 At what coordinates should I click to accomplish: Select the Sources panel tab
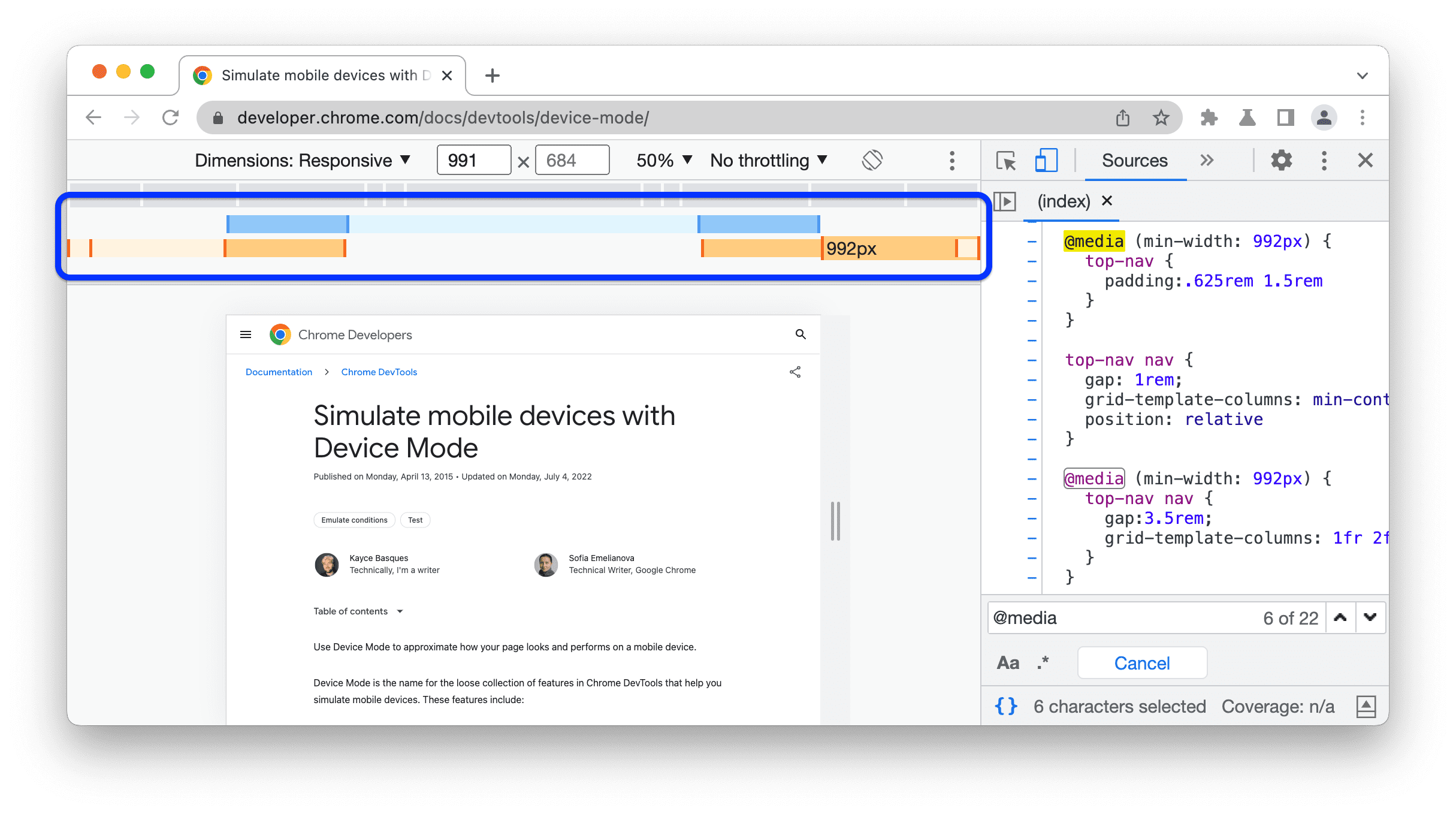tap(1132, 160)
